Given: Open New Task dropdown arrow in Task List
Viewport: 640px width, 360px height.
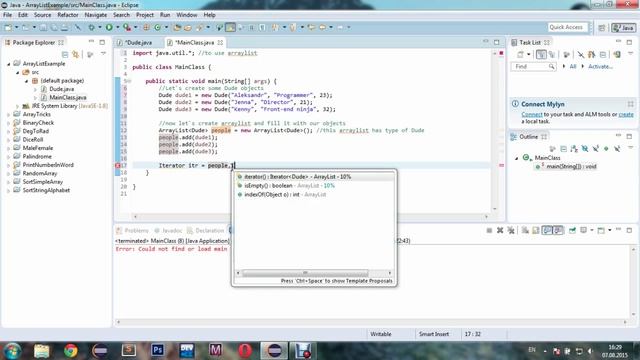Looking at the screenshot, I should (528, 54).
